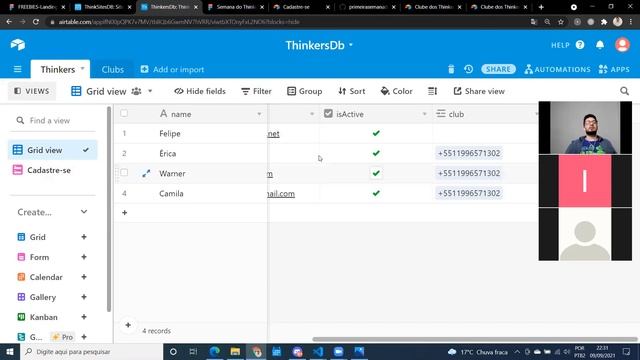This screenshot has width=640, height=360.
Task: Open the Filter menu
Action: point(256,91)
